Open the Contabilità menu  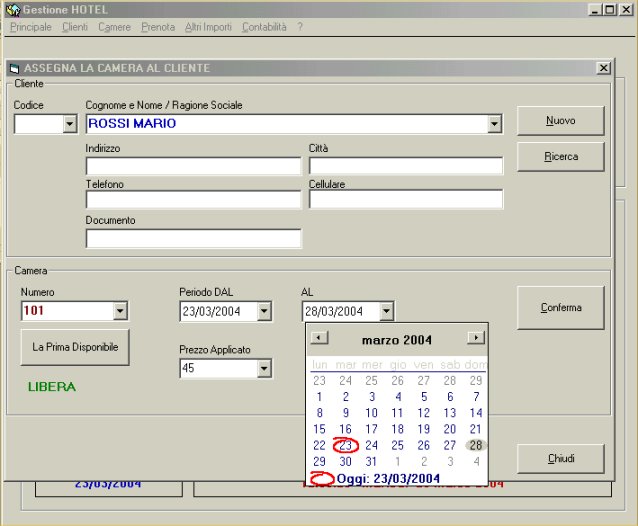tap(264, 27)
